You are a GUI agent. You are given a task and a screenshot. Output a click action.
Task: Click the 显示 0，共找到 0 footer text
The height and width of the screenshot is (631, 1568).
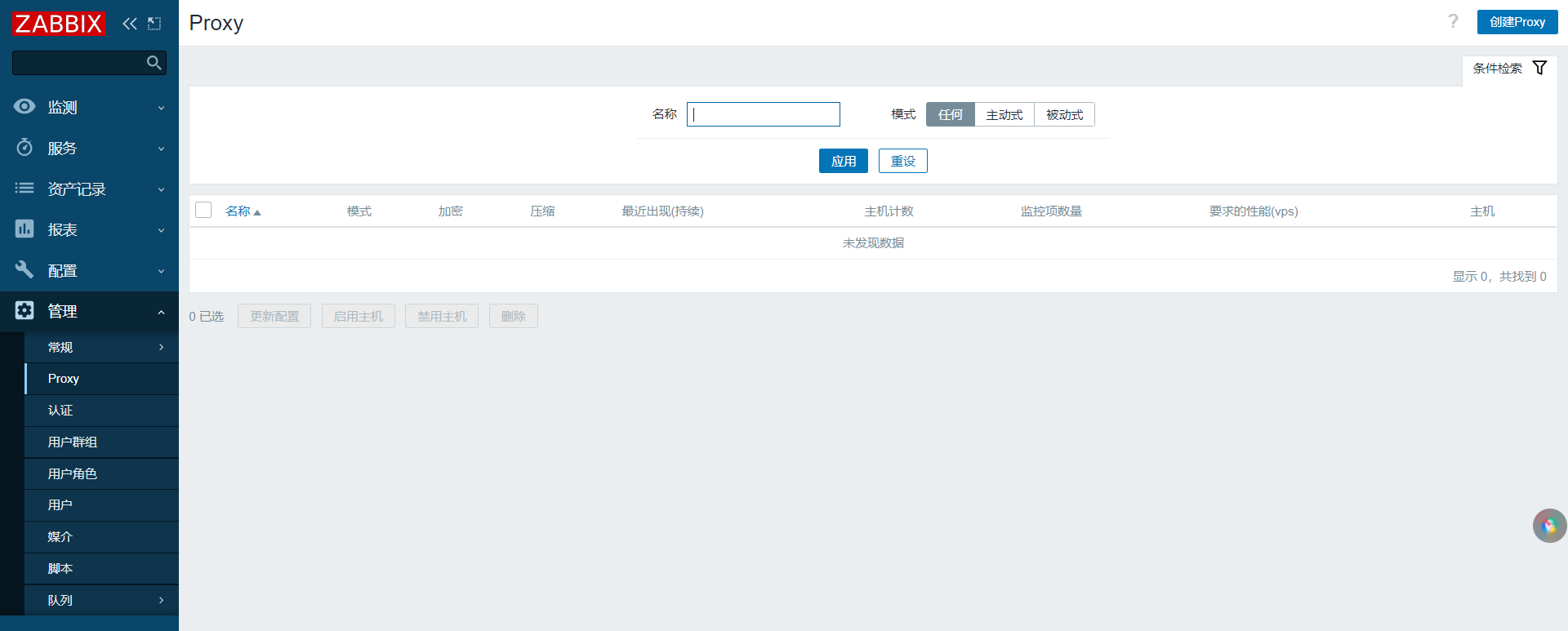click(x=1499, y=277)
